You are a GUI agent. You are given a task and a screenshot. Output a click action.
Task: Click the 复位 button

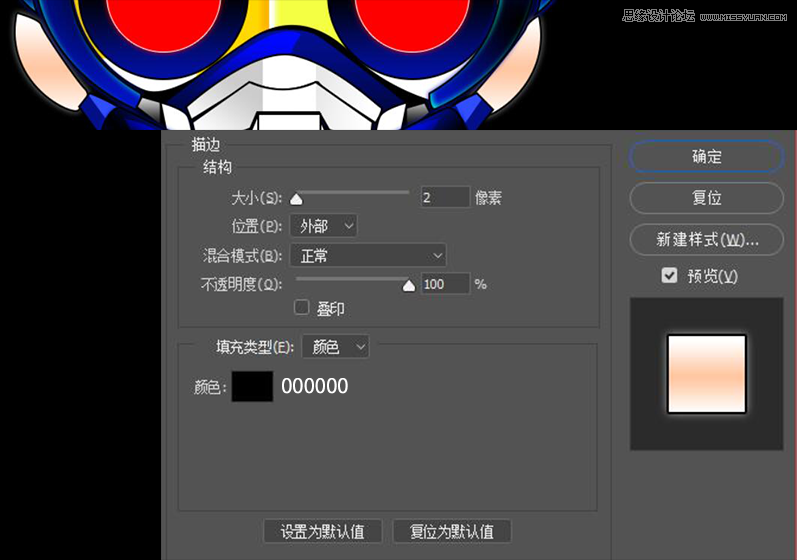[706, 198]
